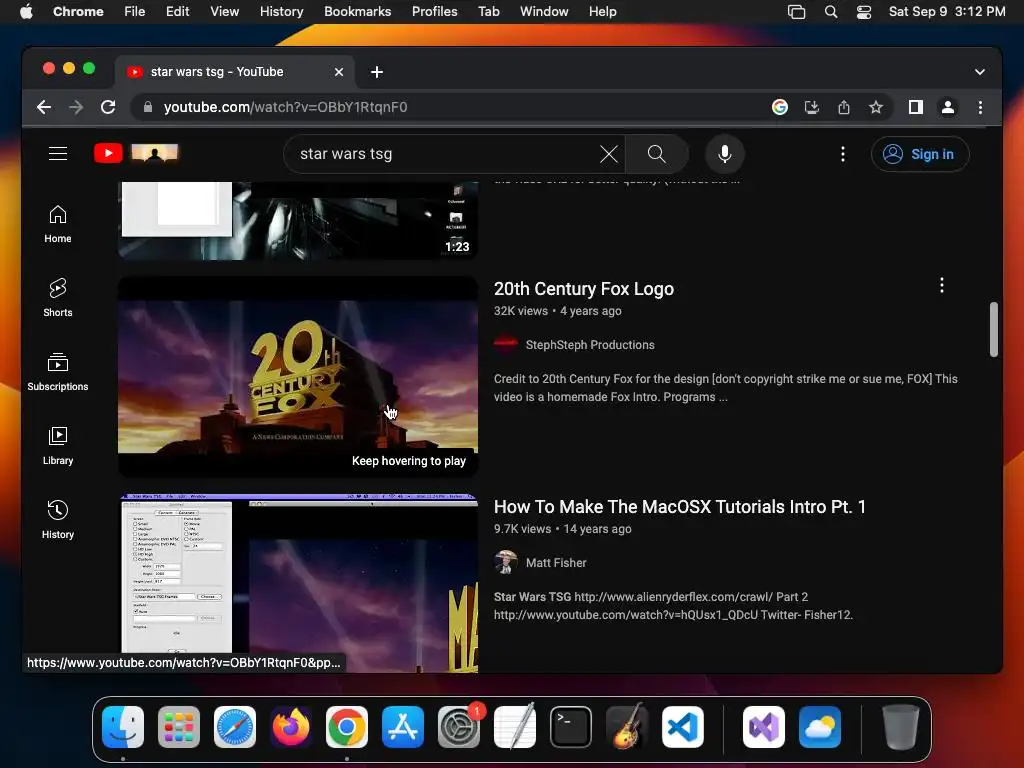
Task: Start voice search with microphone
Action: [x=725, y=154]
